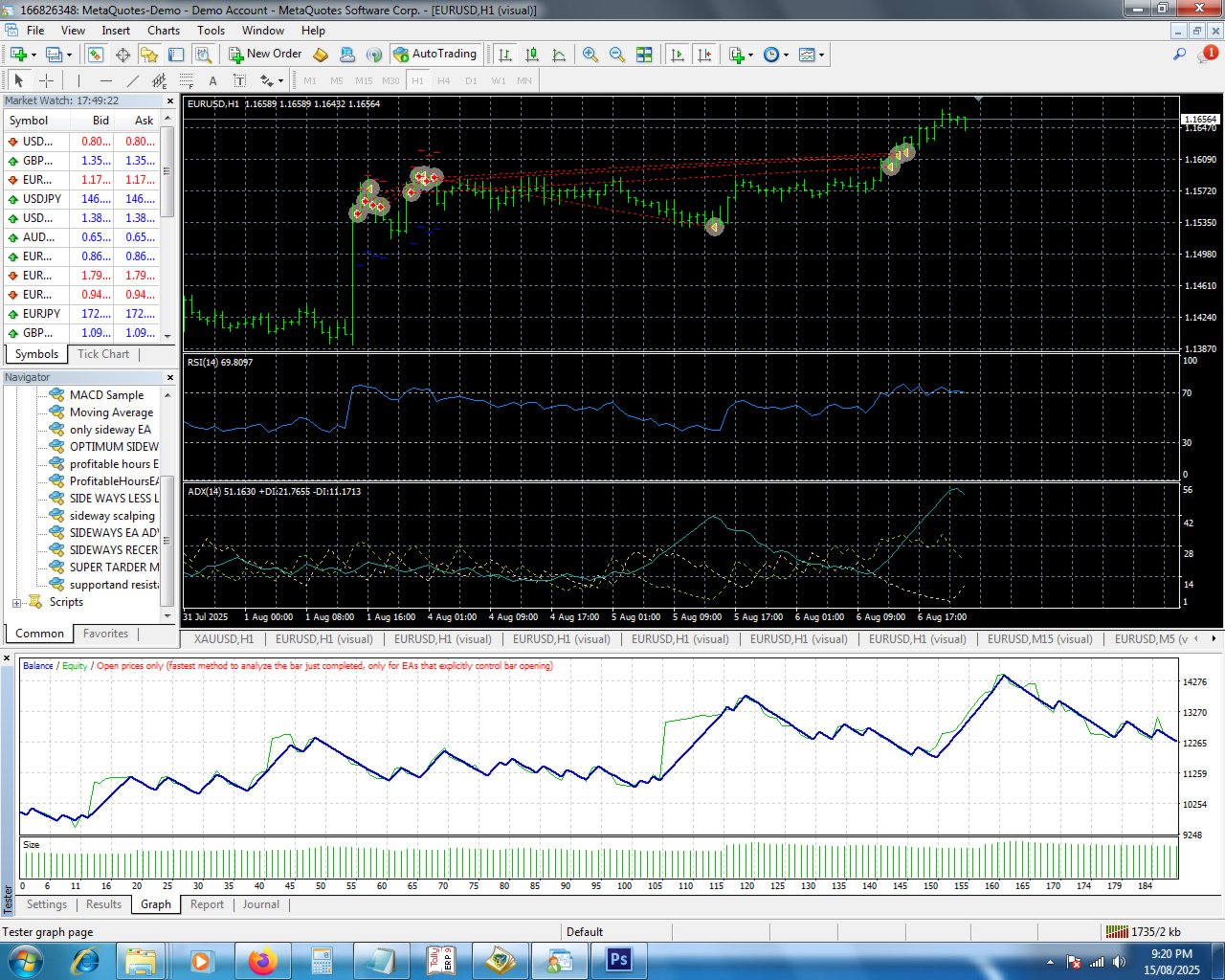This screenshot has width=1225, height=980.
Task: Click the New Order button
Action: (265, 55)
